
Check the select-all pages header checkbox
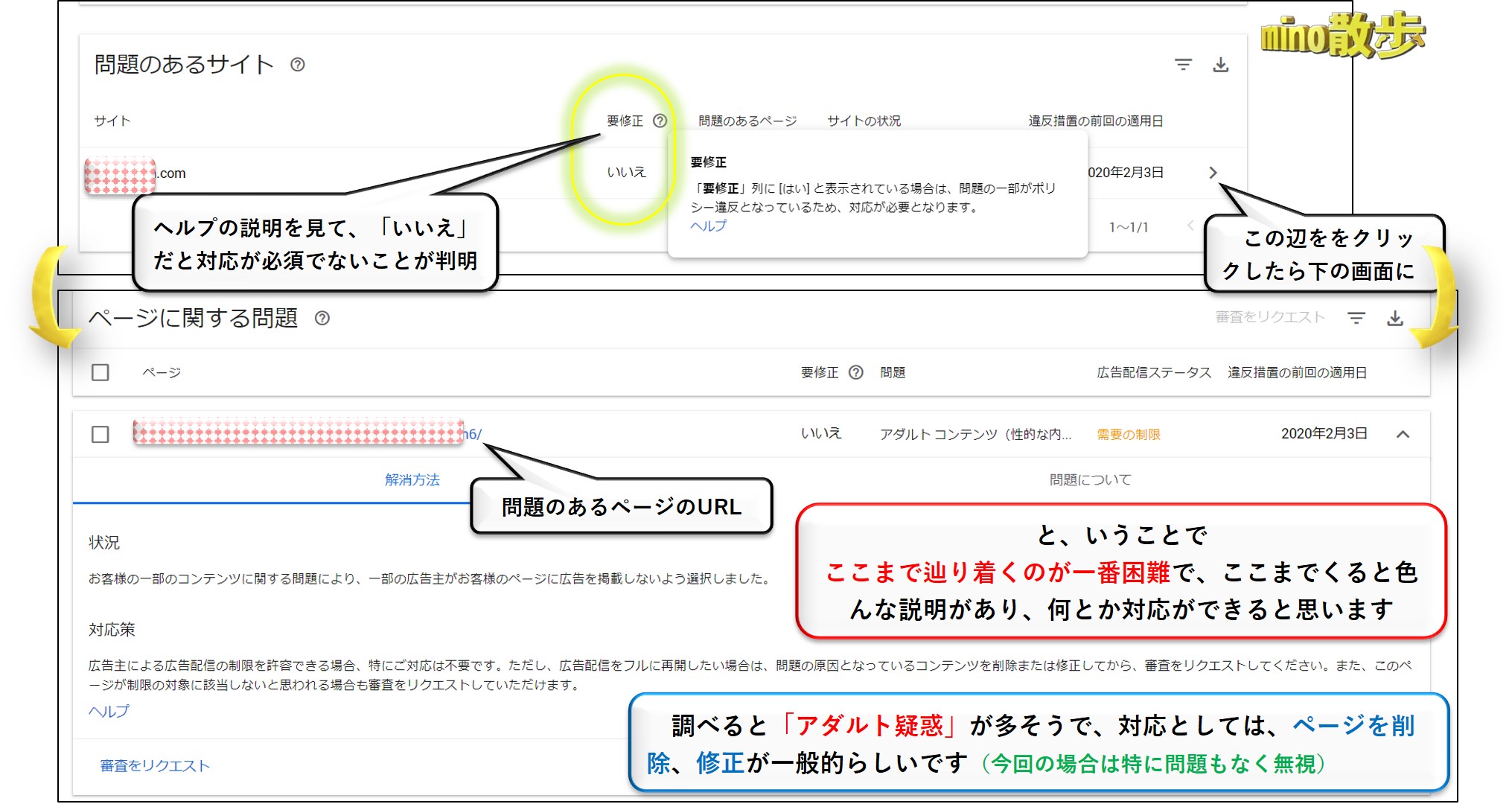(x=101, y=372)
